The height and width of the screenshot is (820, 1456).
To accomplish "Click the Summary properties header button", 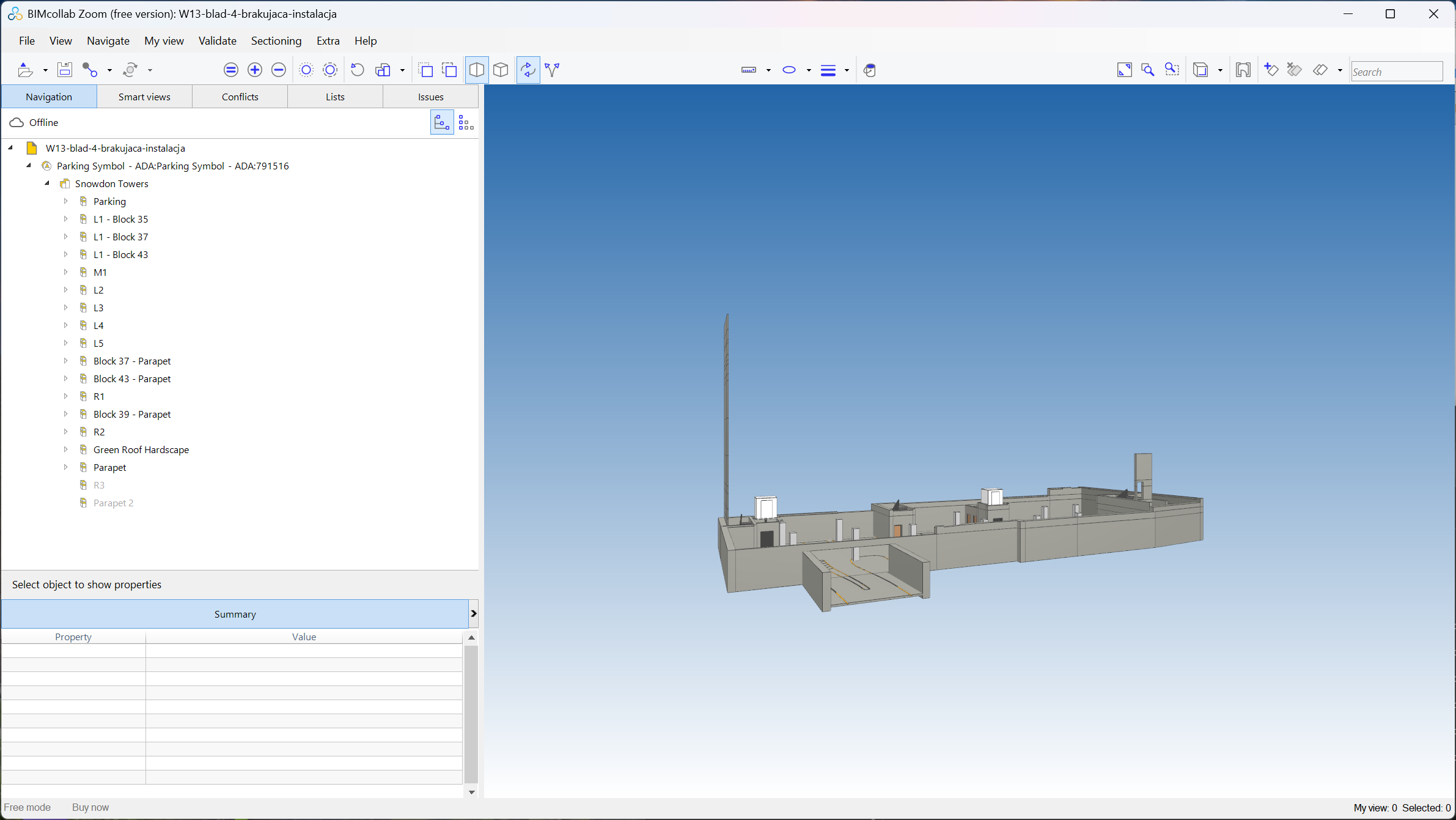I will (x=235, y=614).
